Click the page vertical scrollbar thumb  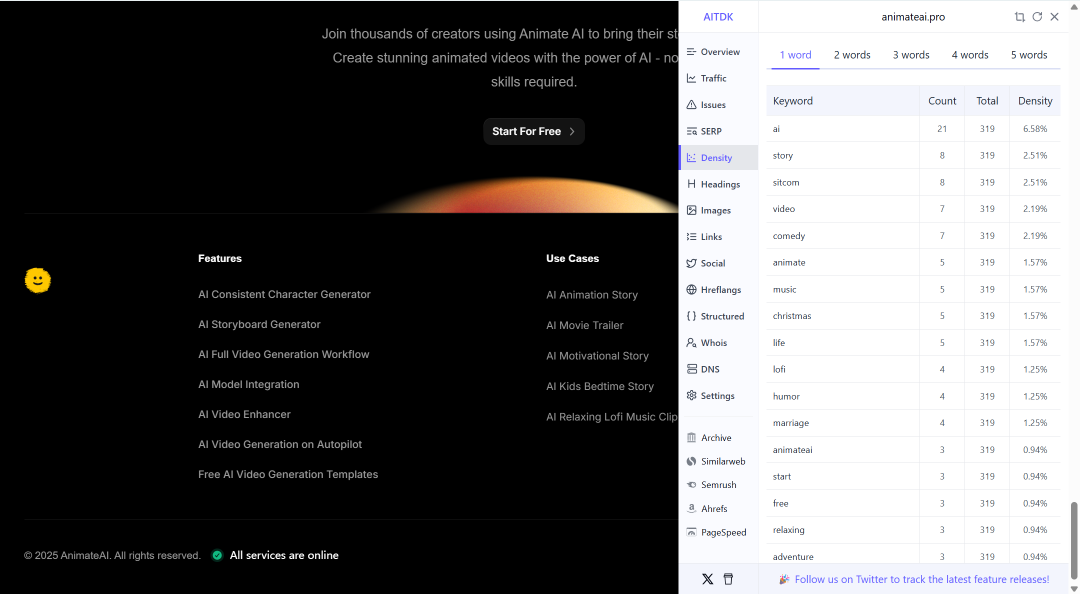click(x=1074, y=541)
